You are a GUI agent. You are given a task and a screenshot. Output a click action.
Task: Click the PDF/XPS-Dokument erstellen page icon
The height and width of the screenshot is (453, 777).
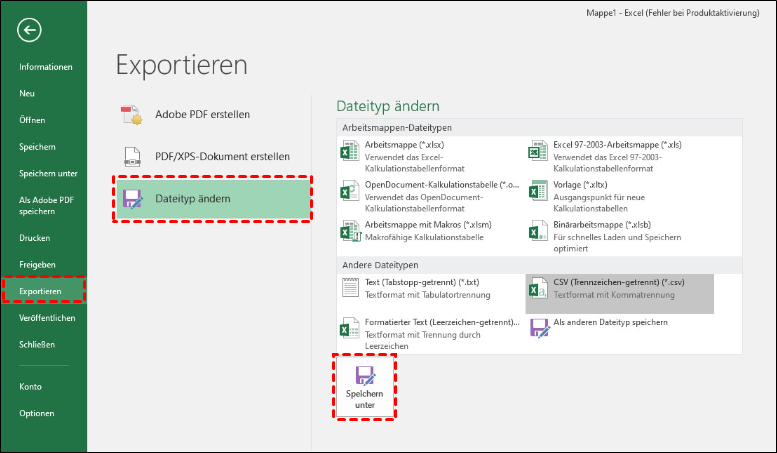[132, 157]
